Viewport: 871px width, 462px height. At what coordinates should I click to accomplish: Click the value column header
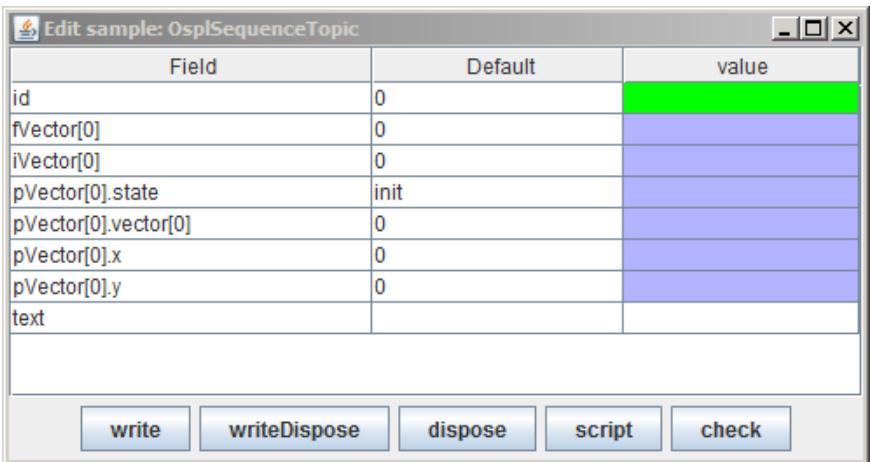(741, 66)
